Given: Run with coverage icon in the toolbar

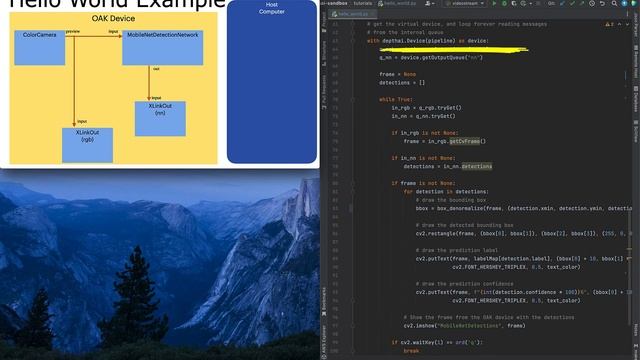Looking at the screenshot, I should pos(514,3).
